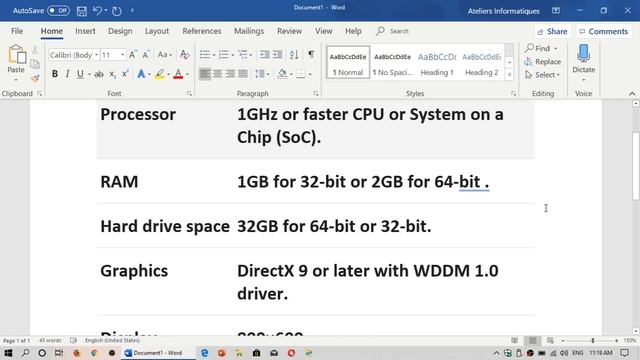Switch to the Design tab
The height and width of the screenshot is (360, 640).
coord(120,31)
